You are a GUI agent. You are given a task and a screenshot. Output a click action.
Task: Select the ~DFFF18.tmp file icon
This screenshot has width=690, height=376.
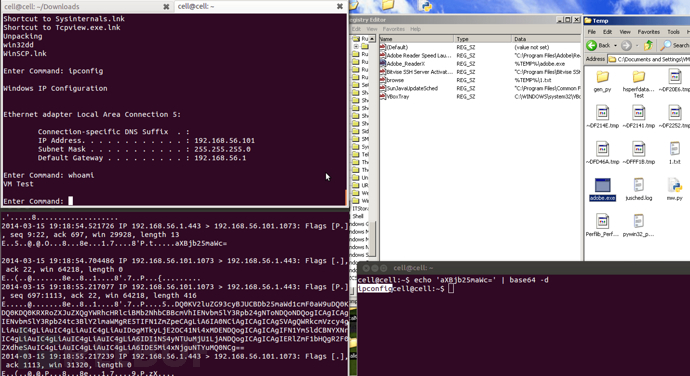(639, 149)
